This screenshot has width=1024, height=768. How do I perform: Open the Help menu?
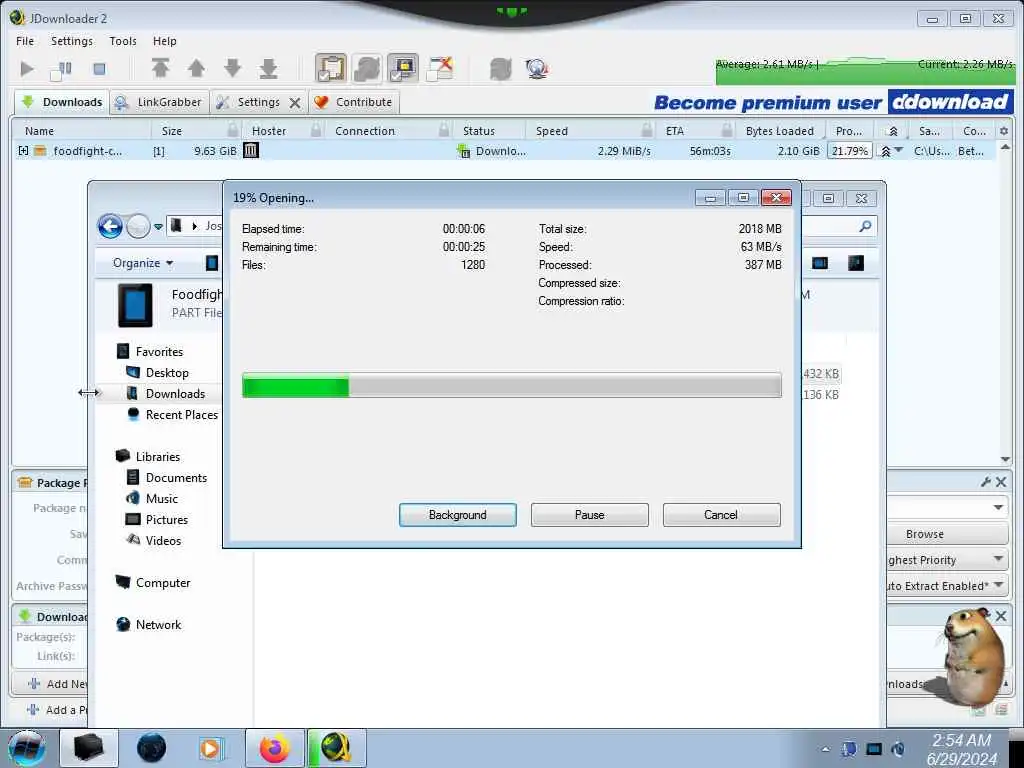pyautogui.click(x=165, y=40)
